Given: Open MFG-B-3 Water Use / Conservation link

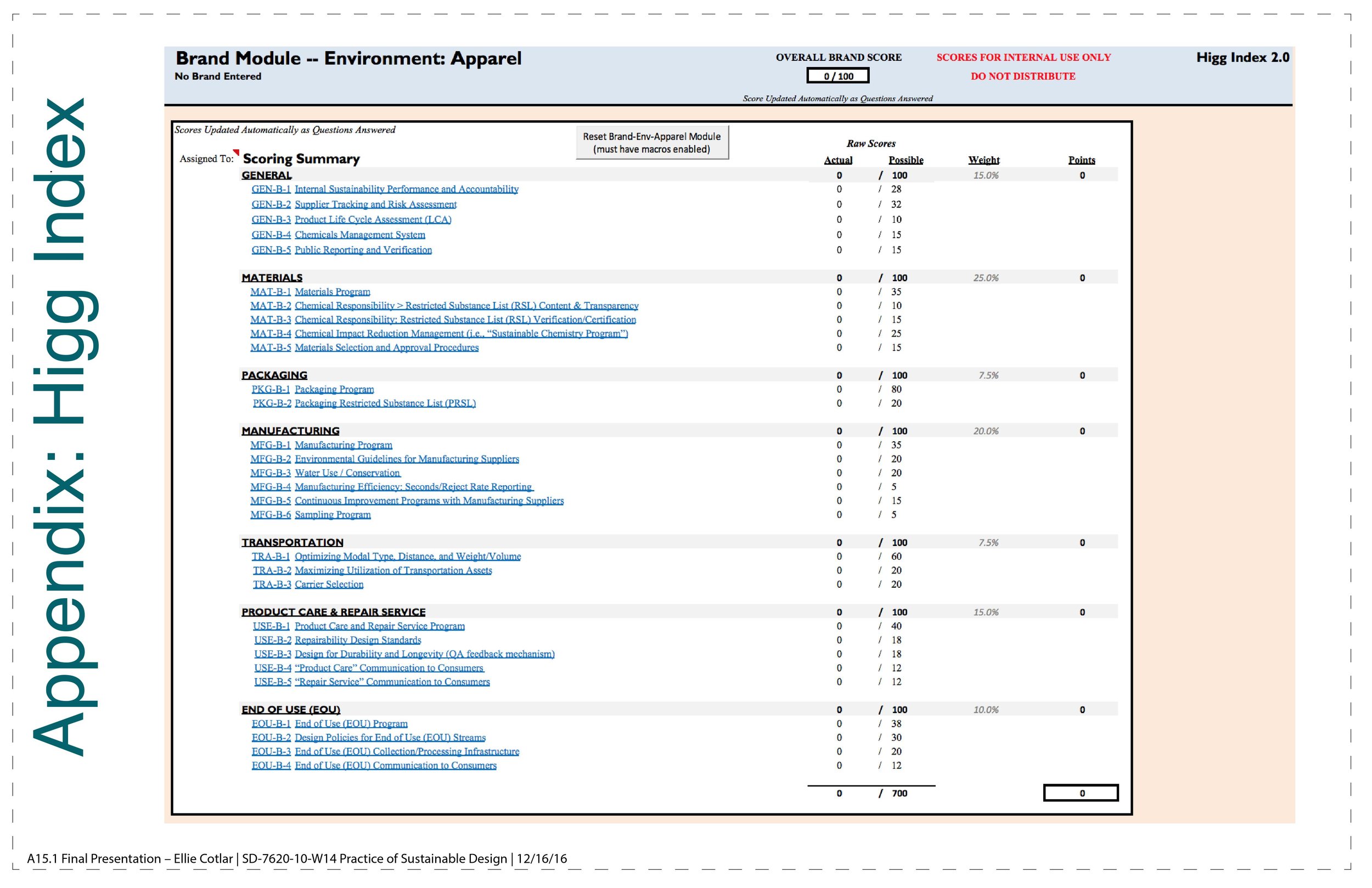Looking at the screenshot, I should point(347,473).
